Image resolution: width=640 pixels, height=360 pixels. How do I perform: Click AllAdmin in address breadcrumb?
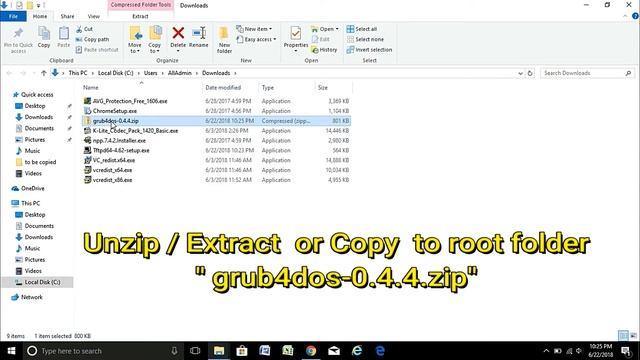[x=180, y=73]
